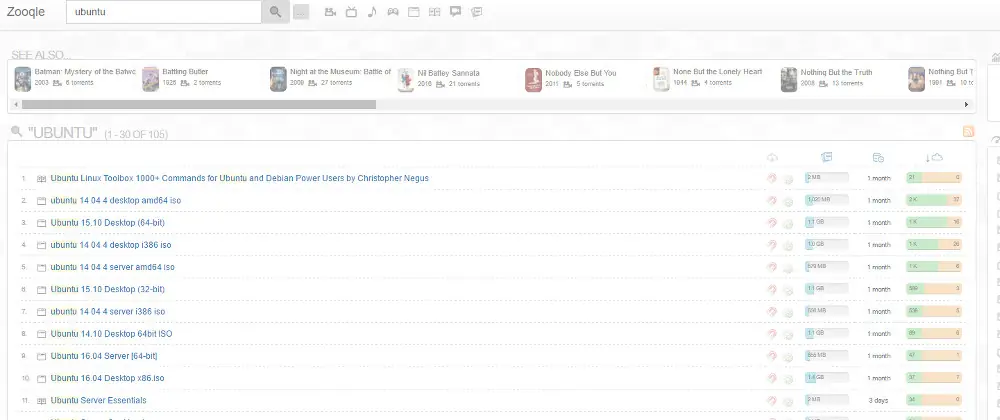Open Ubuntu 14.10 Desktop 64bit ISO link

pyautogui.click(x=112, y=334)
